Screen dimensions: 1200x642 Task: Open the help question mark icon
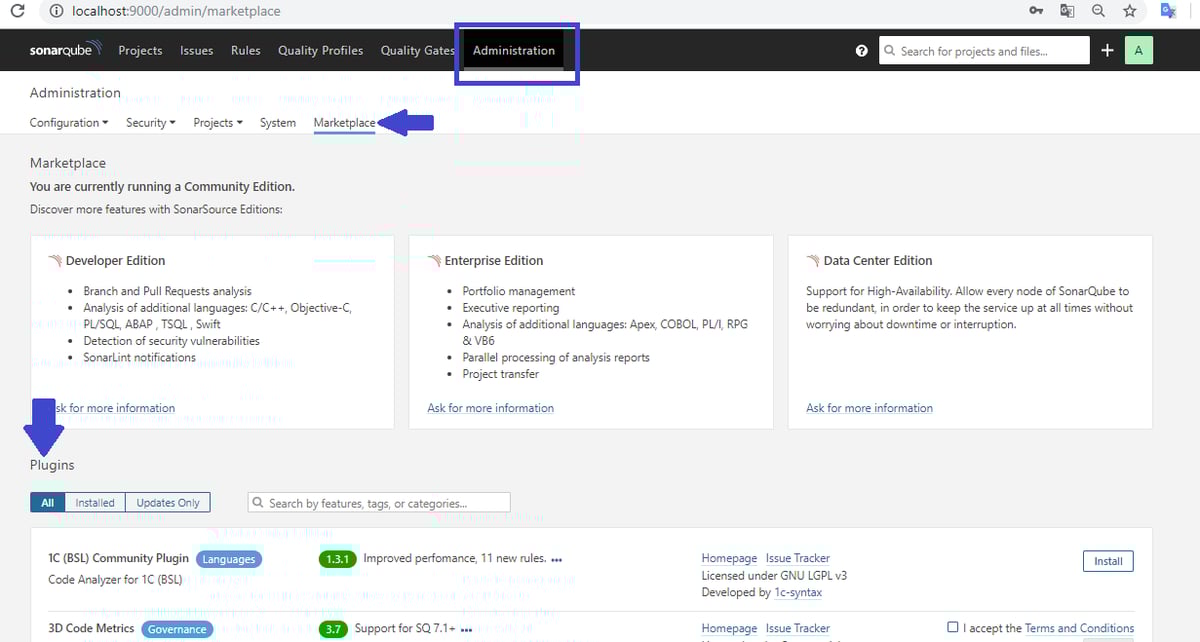click(862, 51)
